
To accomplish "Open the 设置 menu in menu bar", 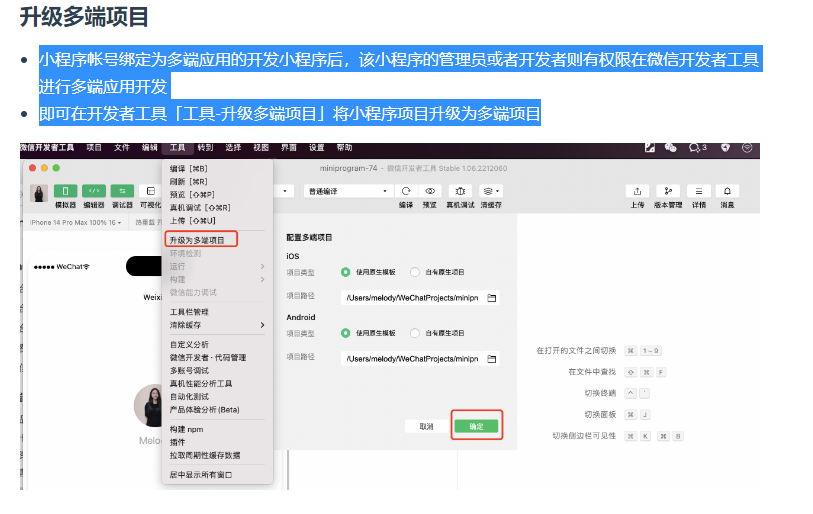I will point(317,148).
